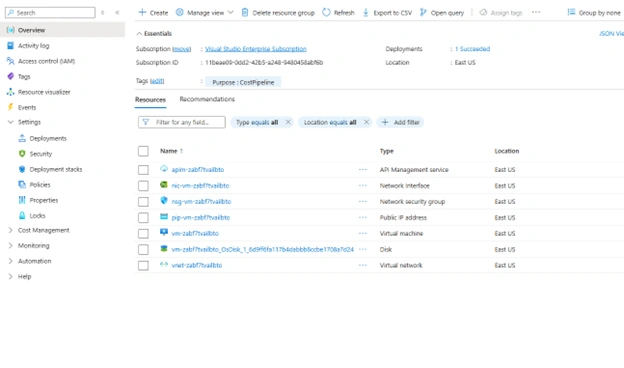Check the vm-zabf7tvailbto row checkbox
The width and height of the screenshot is (624, 368).
[143, 234]
